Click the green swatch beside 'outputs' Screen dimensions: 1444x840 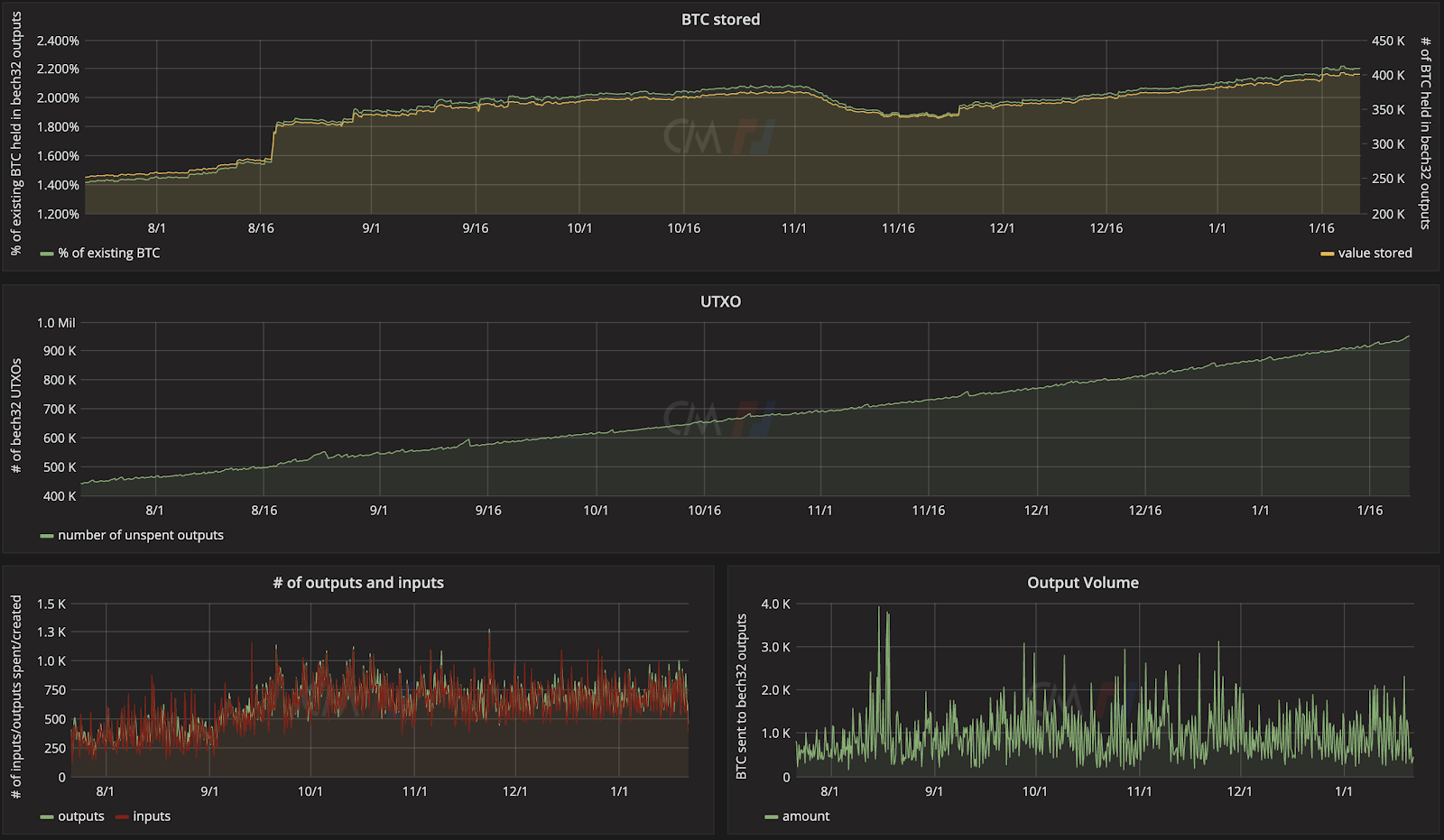point(47,817)
